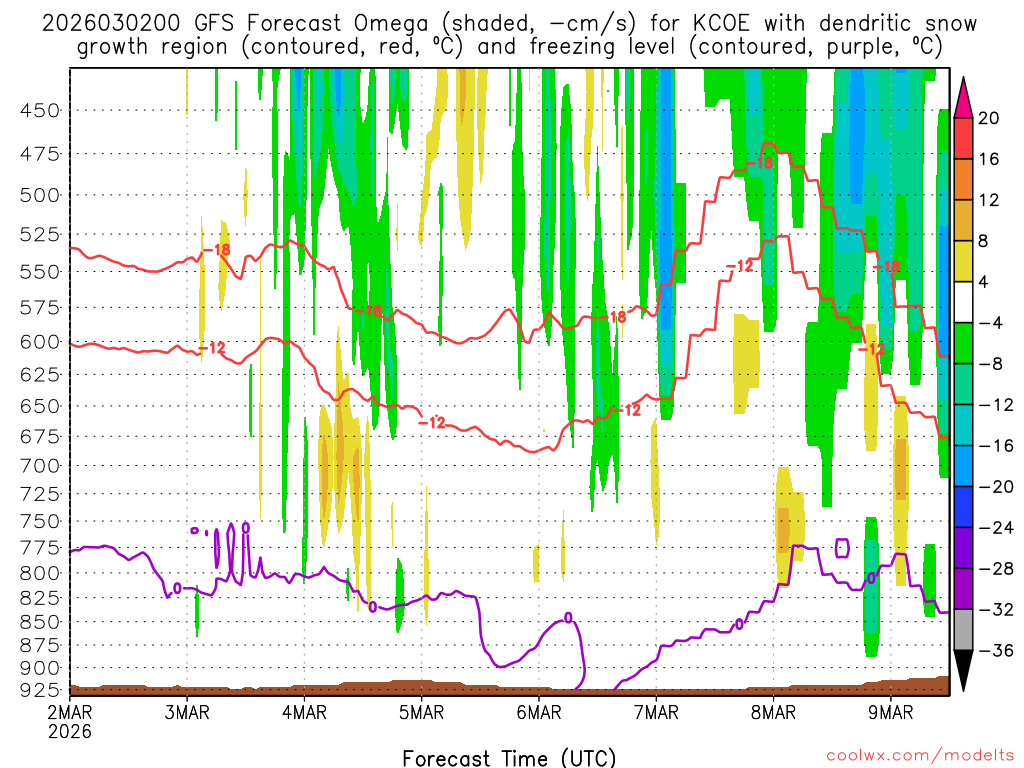Select the light blue -16 to -20 swatch
1024x768 pixels.
963,466
